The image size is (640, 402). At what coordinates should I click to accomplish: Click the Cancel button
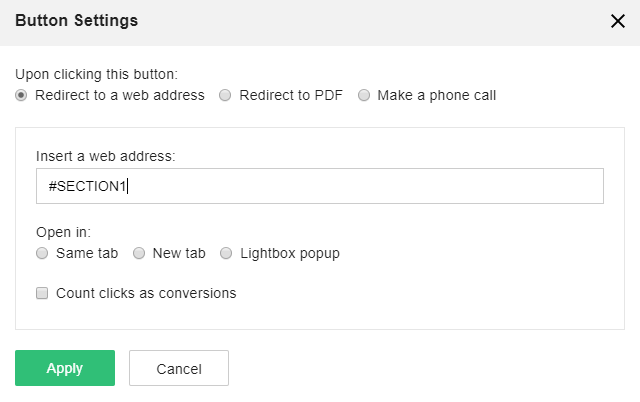[x=179, y=368]
